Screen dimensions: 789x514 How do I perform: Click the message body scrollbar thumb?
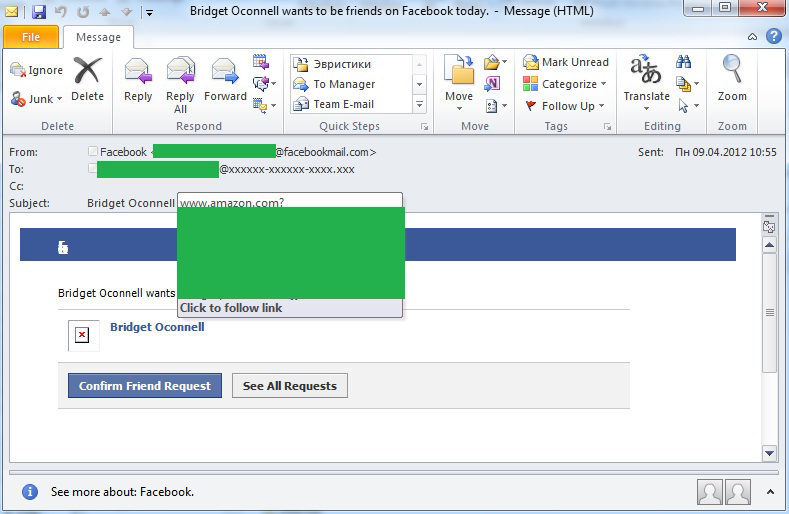click(x=769, y=313)
